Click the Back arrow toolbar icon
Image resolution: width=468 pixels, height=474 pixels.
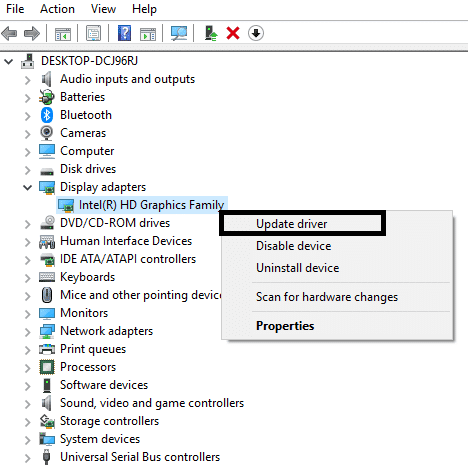click(9, 33)
